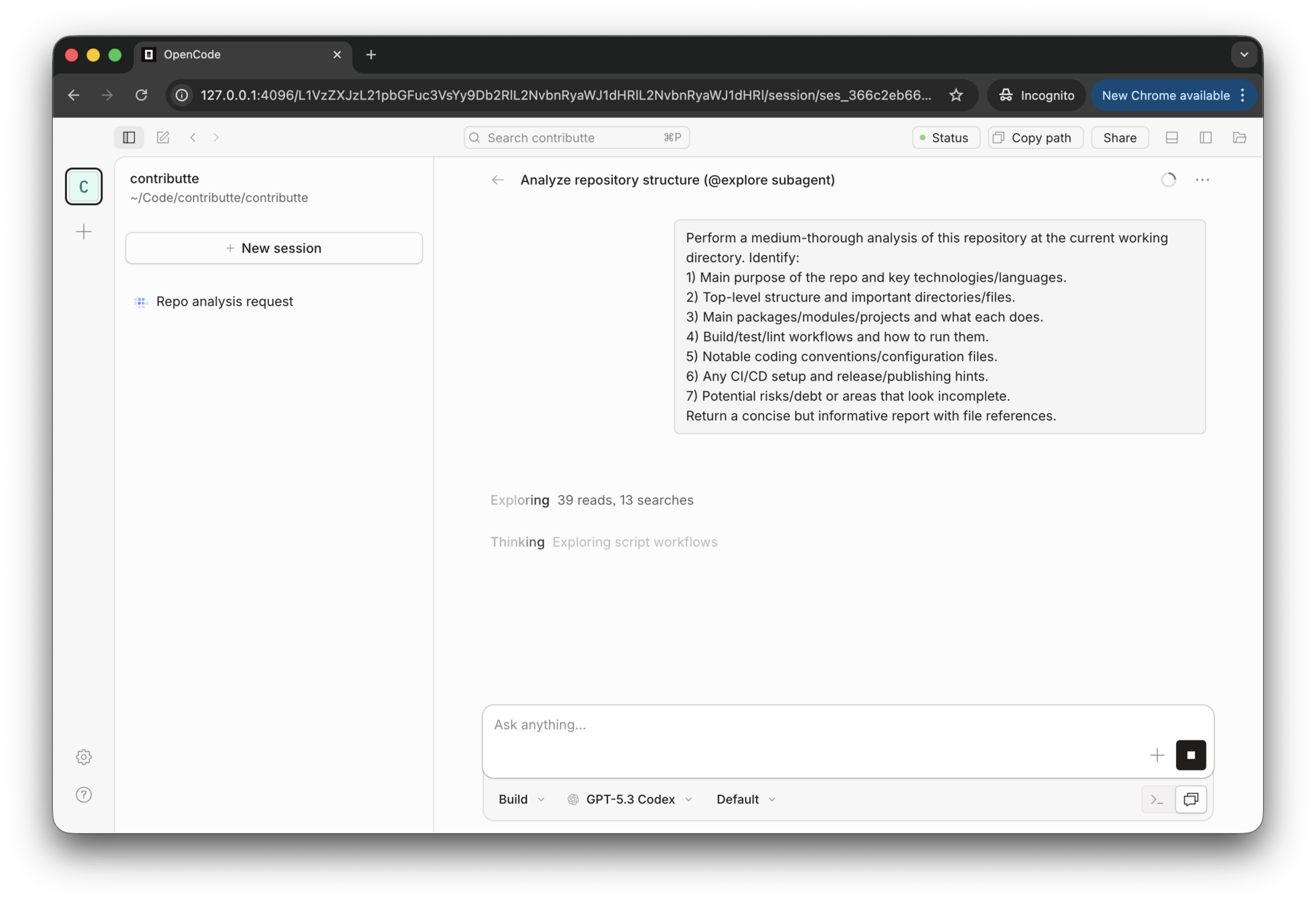The image size is (1316, 903).
Task: Toggle the left sidebar panel icon
Action: 129,138
